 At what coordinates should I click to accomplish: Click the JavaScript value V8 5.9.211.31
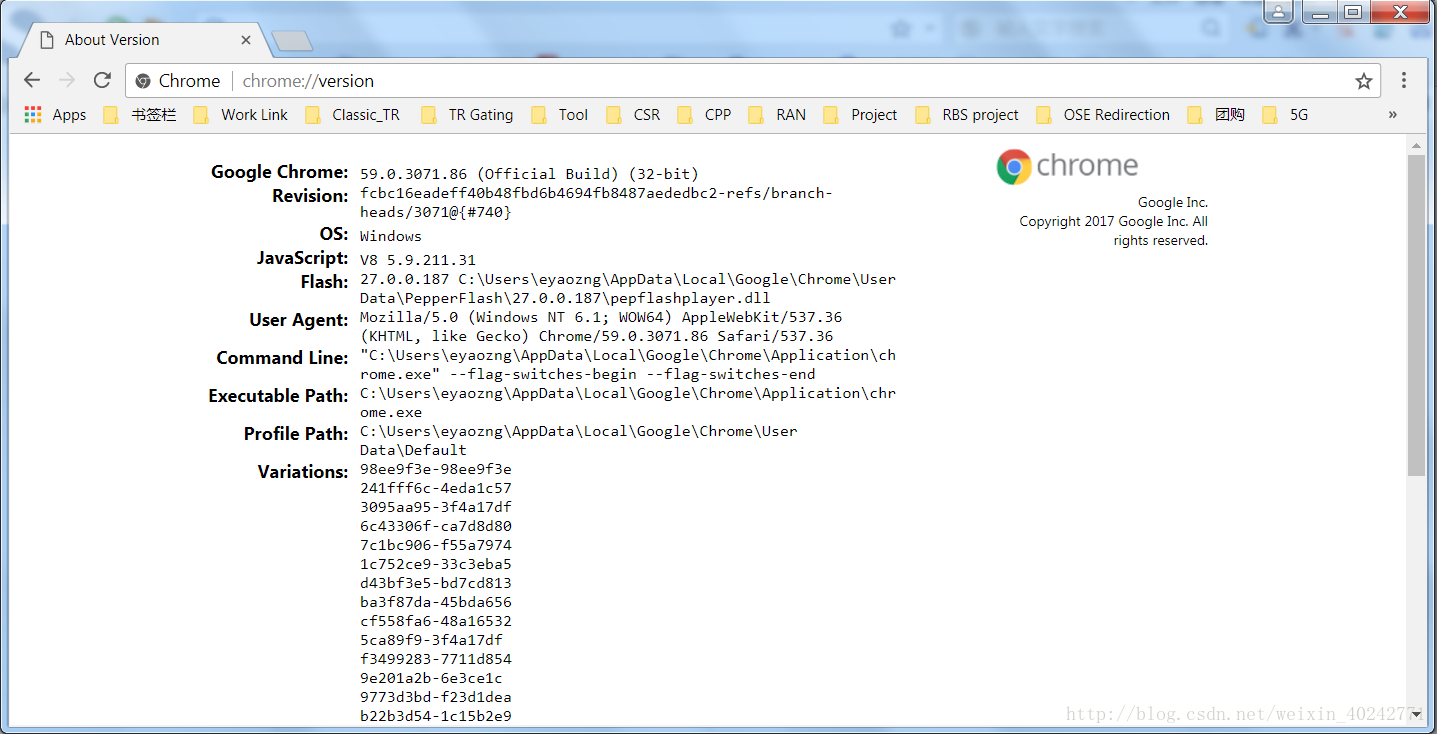(x=418, y=260)
